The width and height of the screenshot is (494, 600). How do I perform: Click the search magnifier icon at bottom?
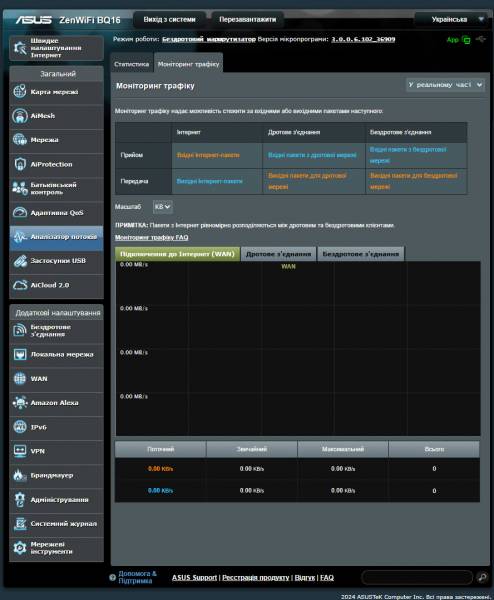point(483,577)
